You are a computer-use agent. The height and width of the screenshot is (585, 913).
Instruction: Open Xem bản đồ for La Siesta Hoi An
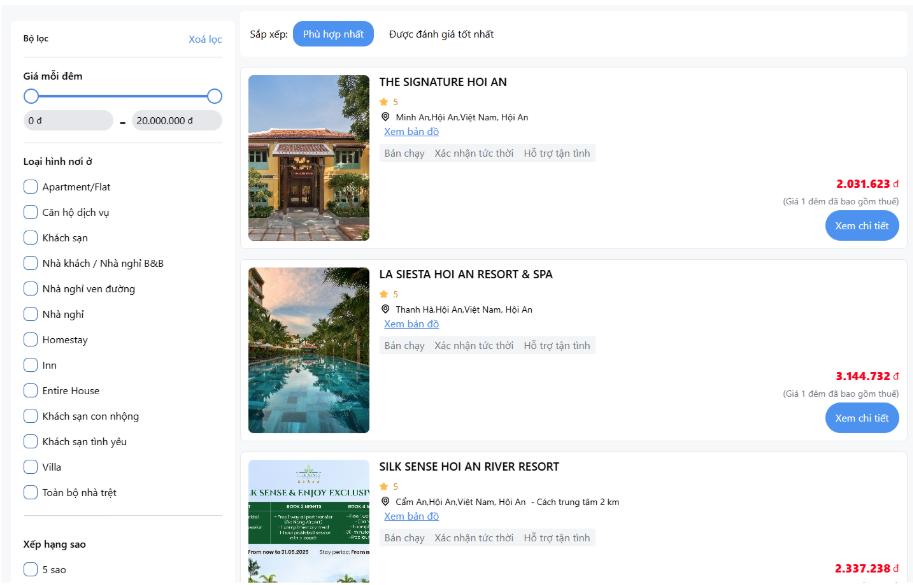(411, 324)
